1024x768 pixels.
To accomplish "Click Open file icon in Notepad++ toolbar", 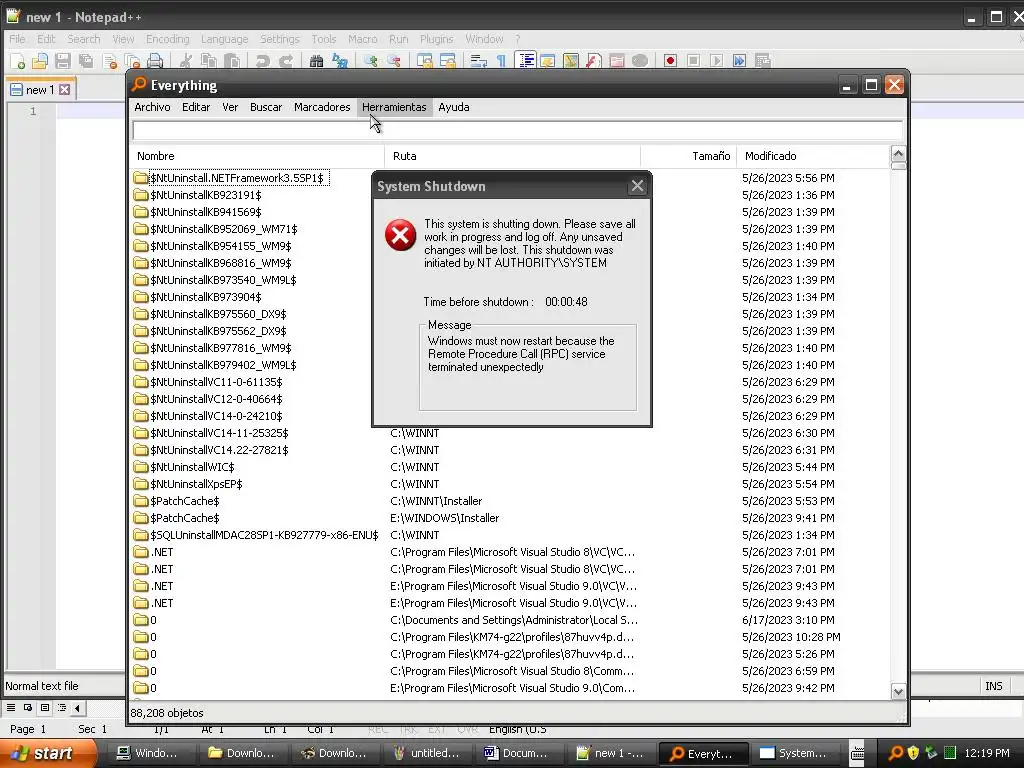I will tap(40, 61).
